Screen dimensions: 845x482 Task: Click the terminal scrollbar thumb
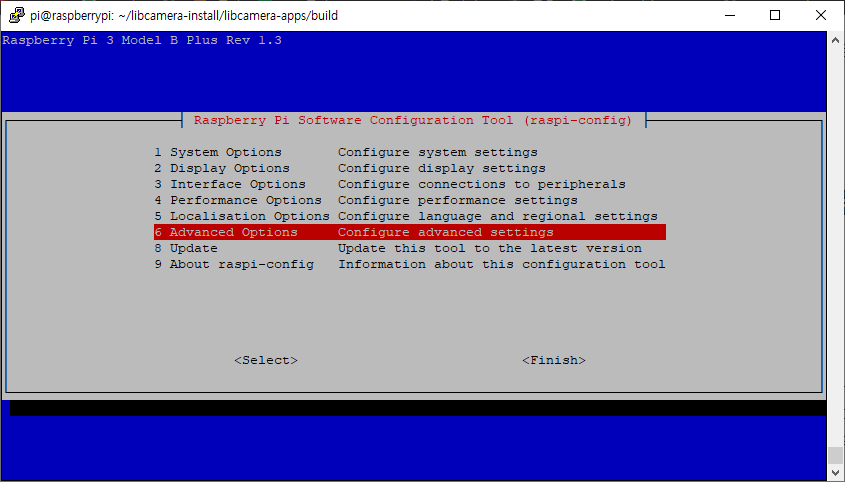pyautogui.click(x=835, y=456)
